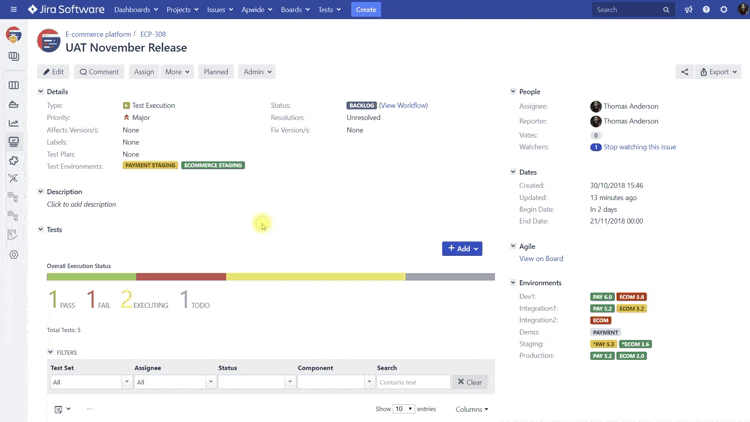Collapse the People section
The width and height of the screenshot is (750, 422).
[x=513, y=92]
